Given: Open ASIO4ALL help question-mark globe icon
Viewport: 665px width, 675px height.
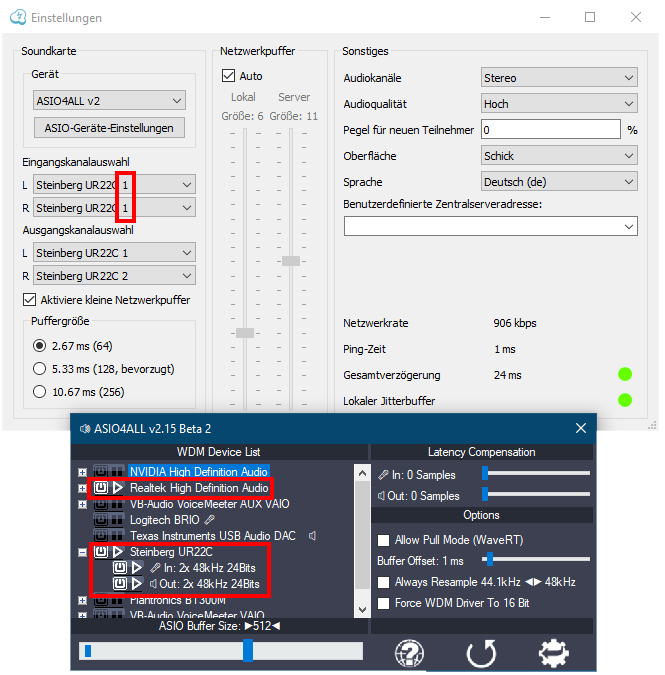Looking at the screenshot, I should click(x=409, y=653).
